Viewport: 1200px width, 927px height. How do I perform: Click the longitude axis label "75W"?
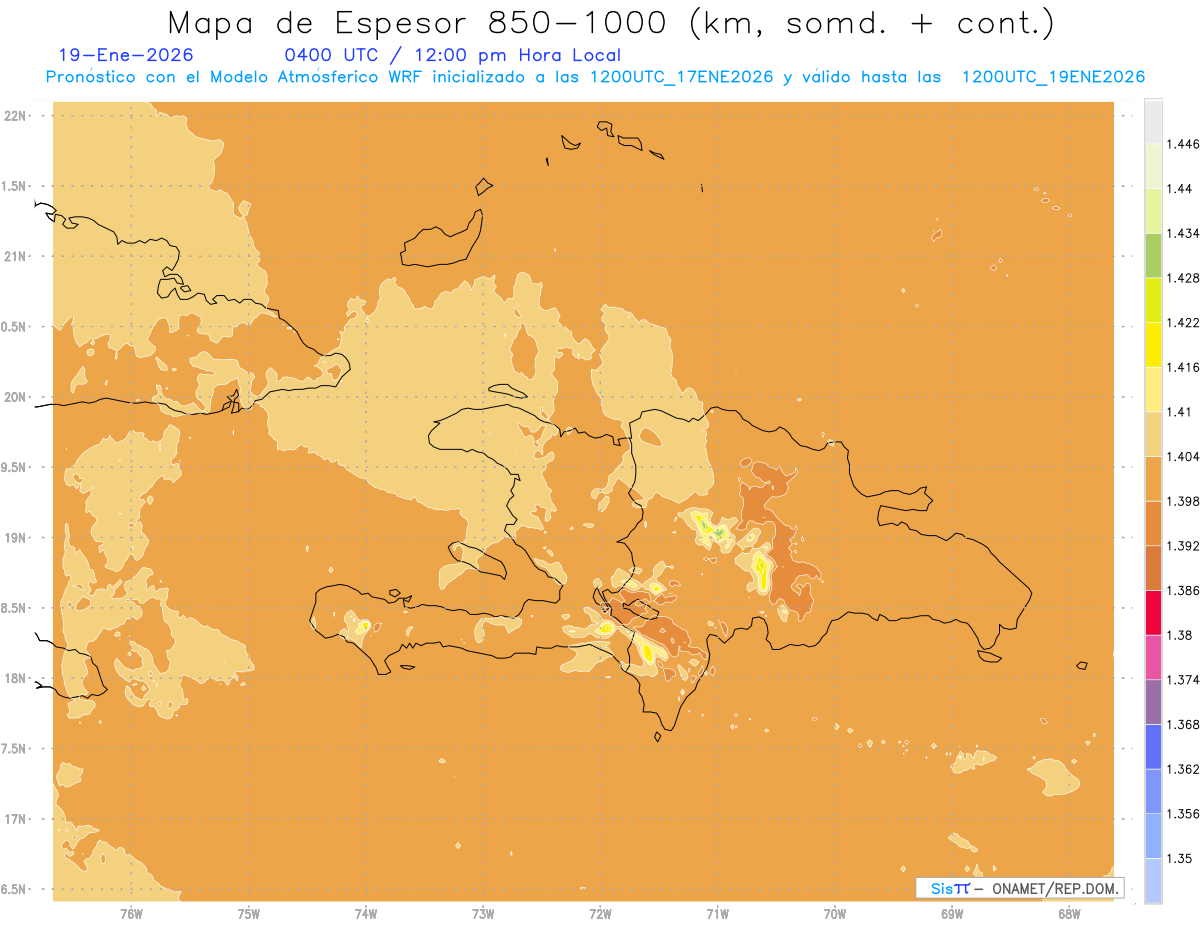click(248, 913)
